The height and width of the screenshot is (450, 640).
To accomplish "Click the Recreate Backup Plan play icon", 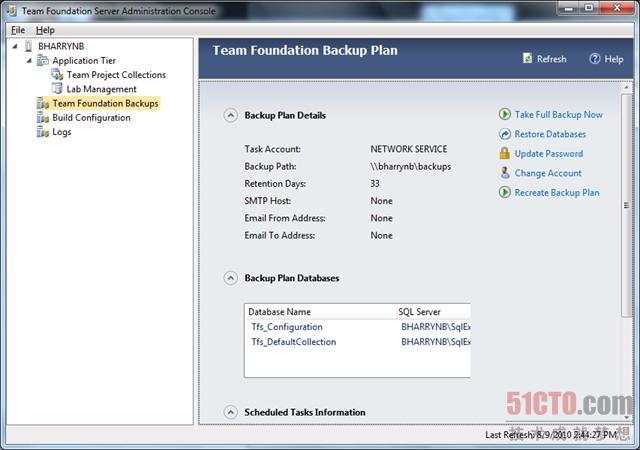I will point(505,192).
